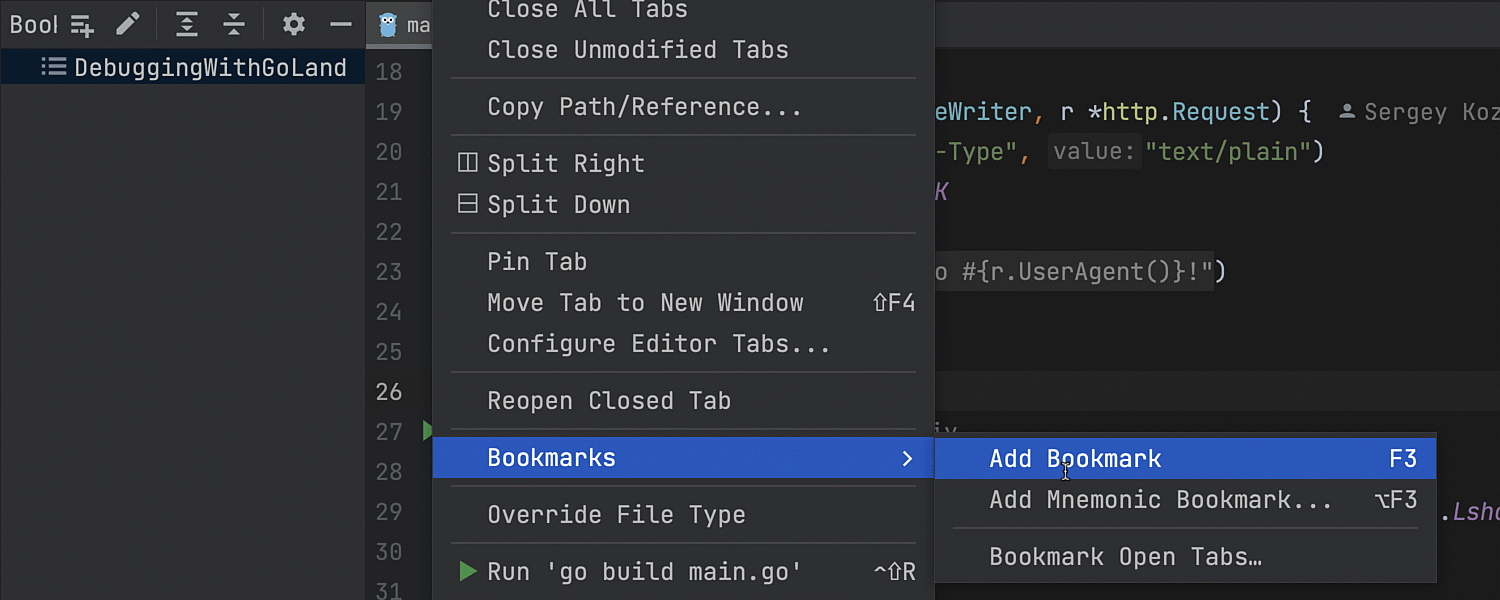
Task: Toggle Pin Tab for the current tab
Action: coord(537,262)
